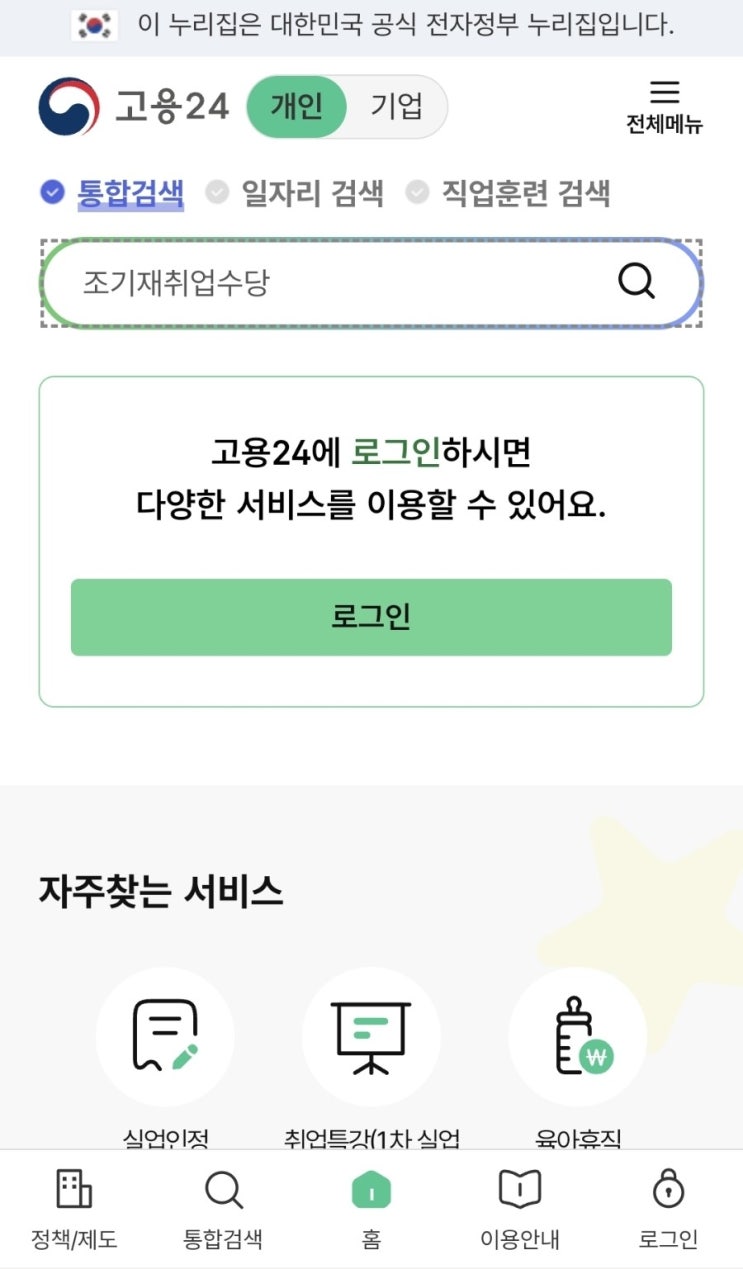Image resolution: width=743 pixels, height=1269 pixels.
Task: Open the 취업특강 presentation board icon
Action: coord(372,1036)
